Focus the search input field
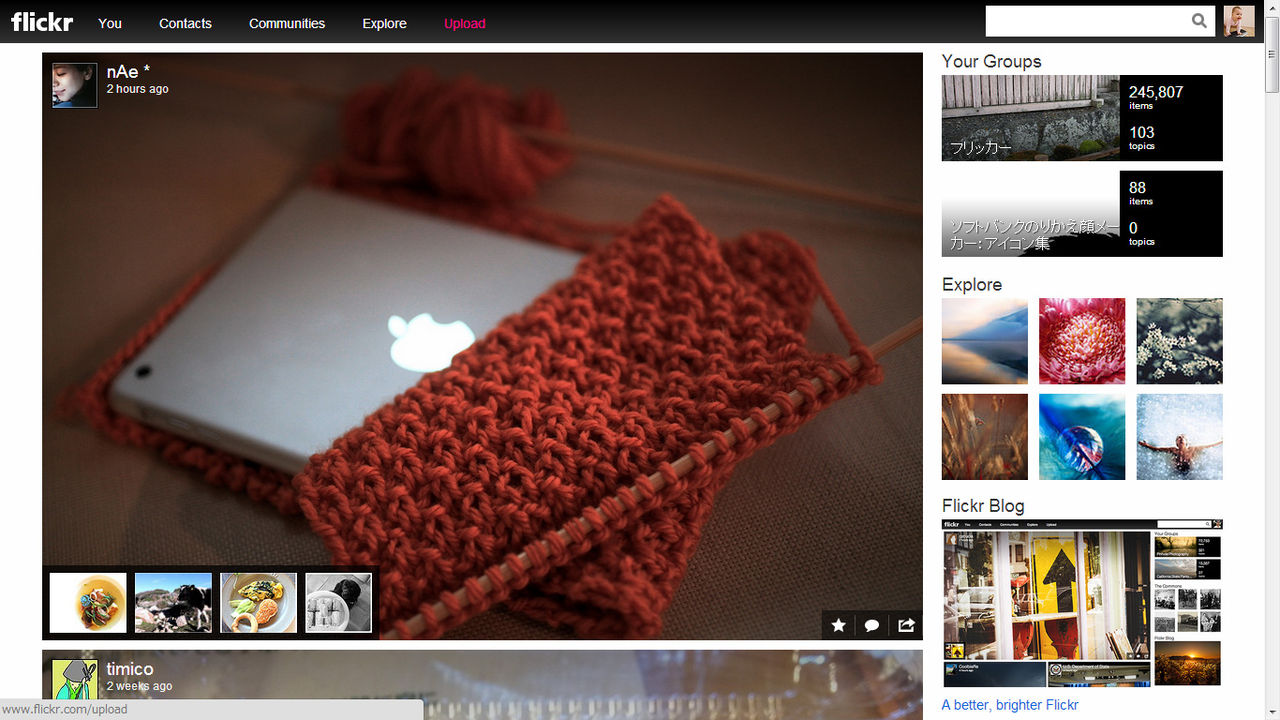Viewport: 1280px width, 720px height. 1086,21
